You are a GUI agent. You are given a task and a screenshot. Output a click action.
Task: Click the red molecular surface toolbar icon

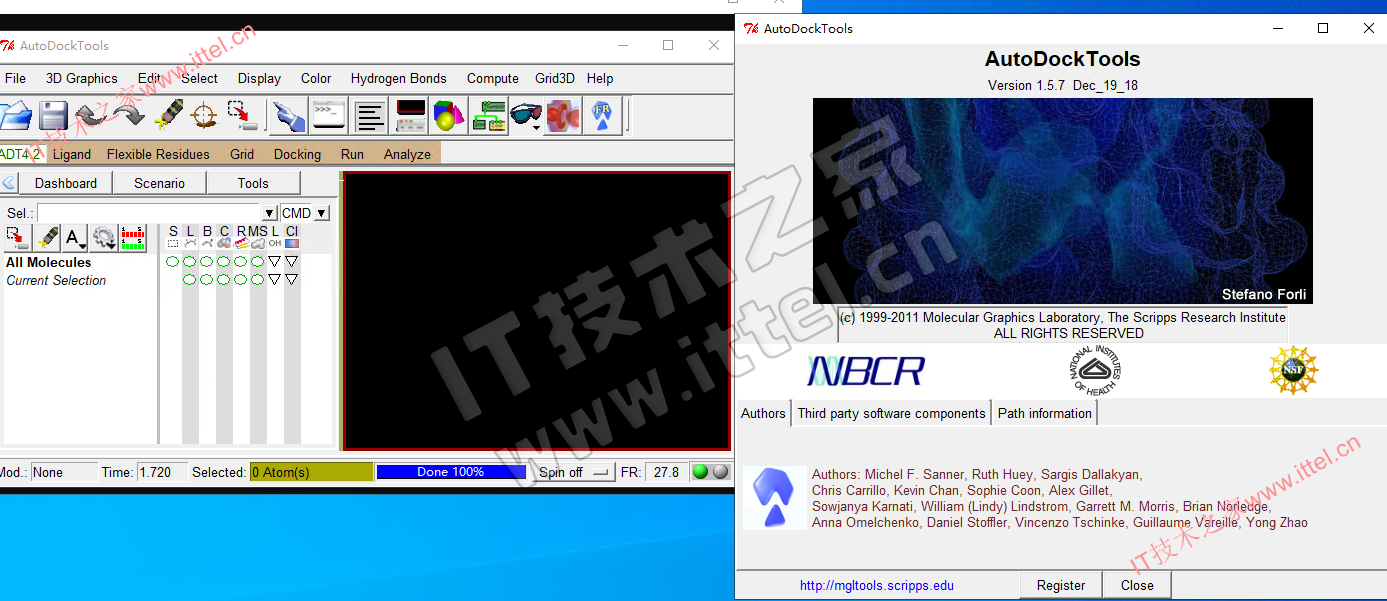click(x=563, y=115)
